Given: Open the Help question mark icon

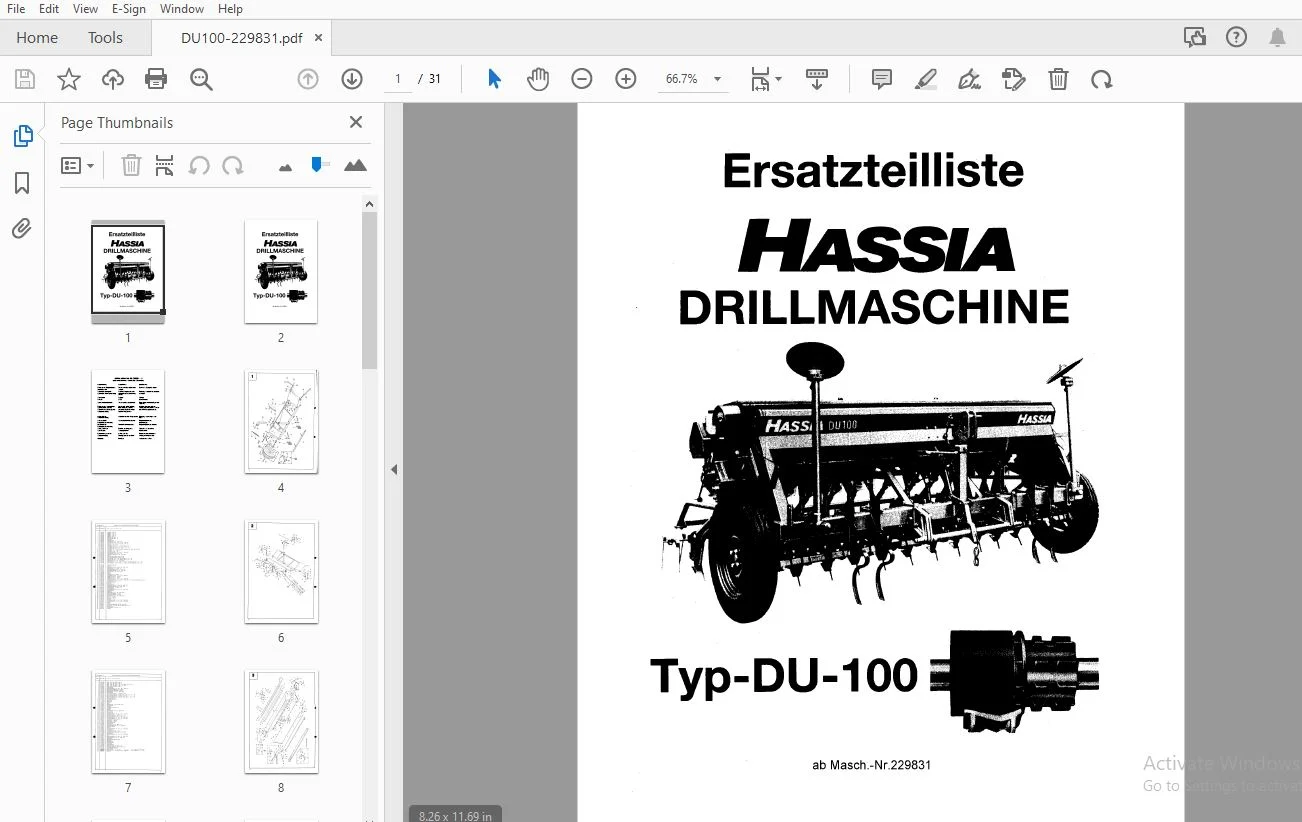Looking at the screenshot, I should tap(1237, 37).
